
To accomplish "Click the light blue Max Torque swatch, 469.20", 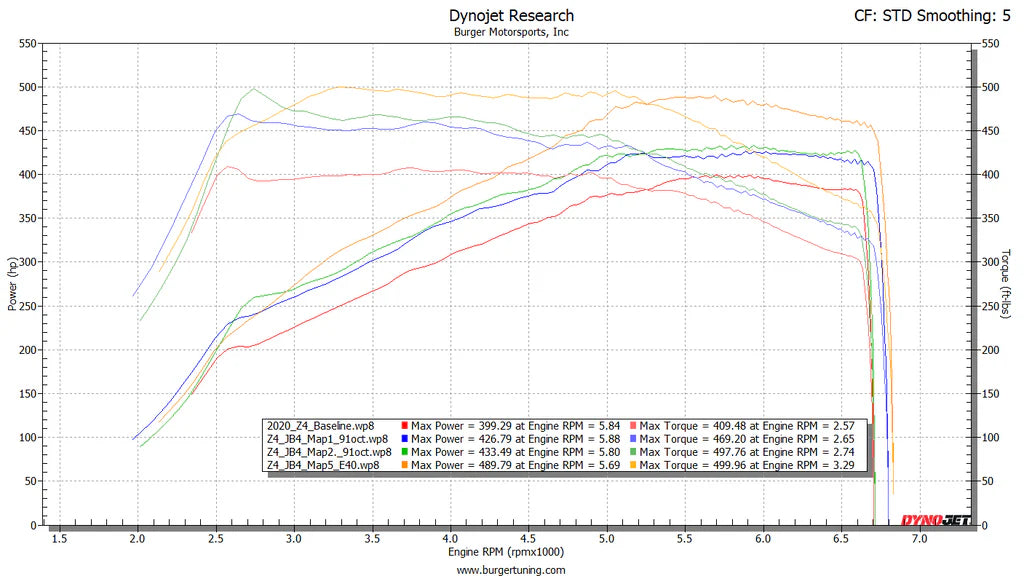I will click(x=633, y=438).
